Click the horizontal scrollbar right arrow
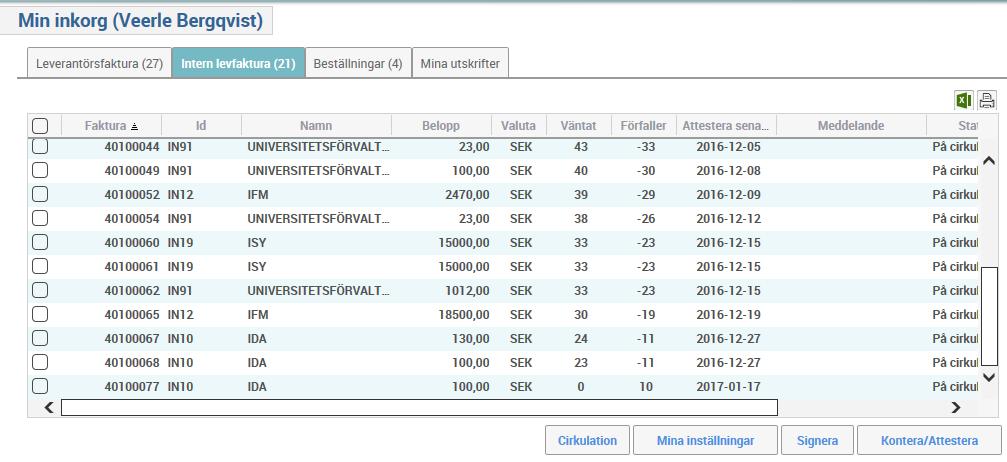This screenshot has width=1007, height=462. pyautogui.click(x=956, y=407)
